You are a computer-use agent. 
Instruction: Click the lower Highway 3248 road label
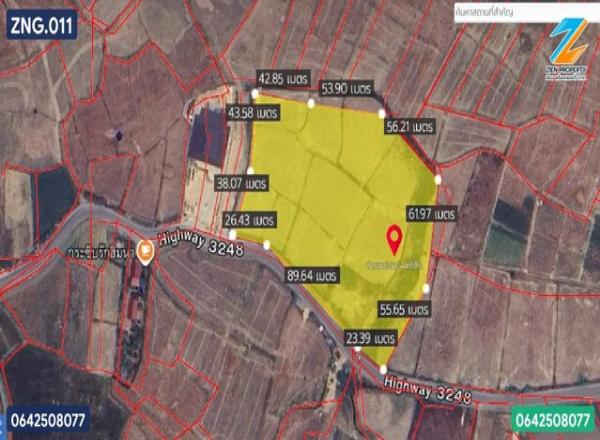pos(427,391)
